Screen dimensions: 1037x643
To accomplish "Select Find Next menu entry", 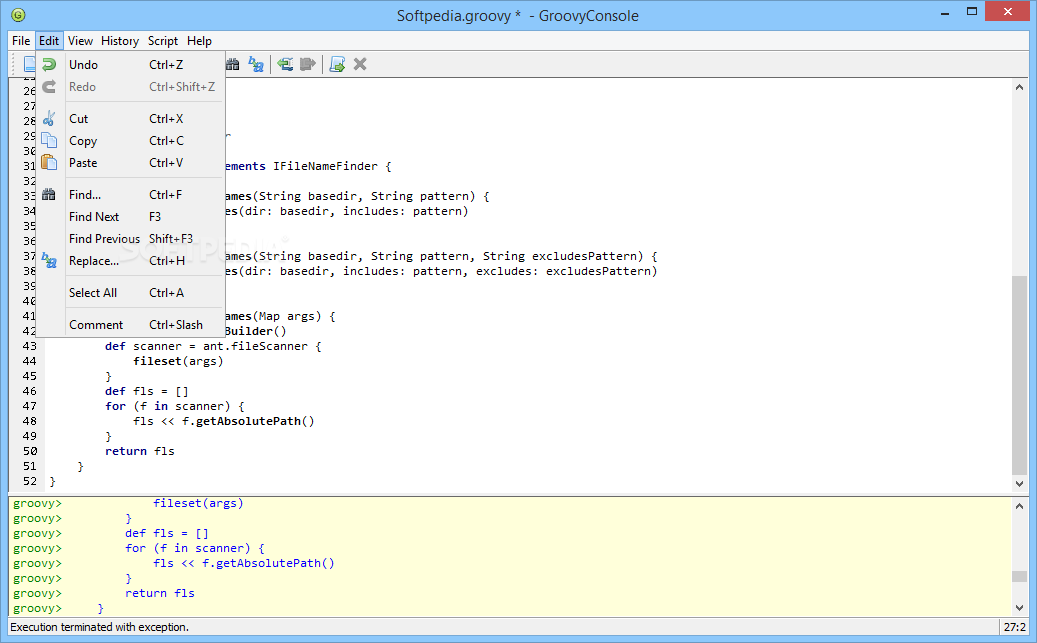I will [x=130, y=217].
